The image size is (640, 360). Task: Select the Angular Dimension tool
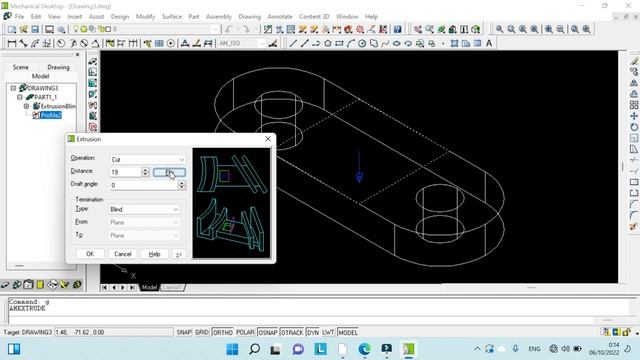[95, 43]
